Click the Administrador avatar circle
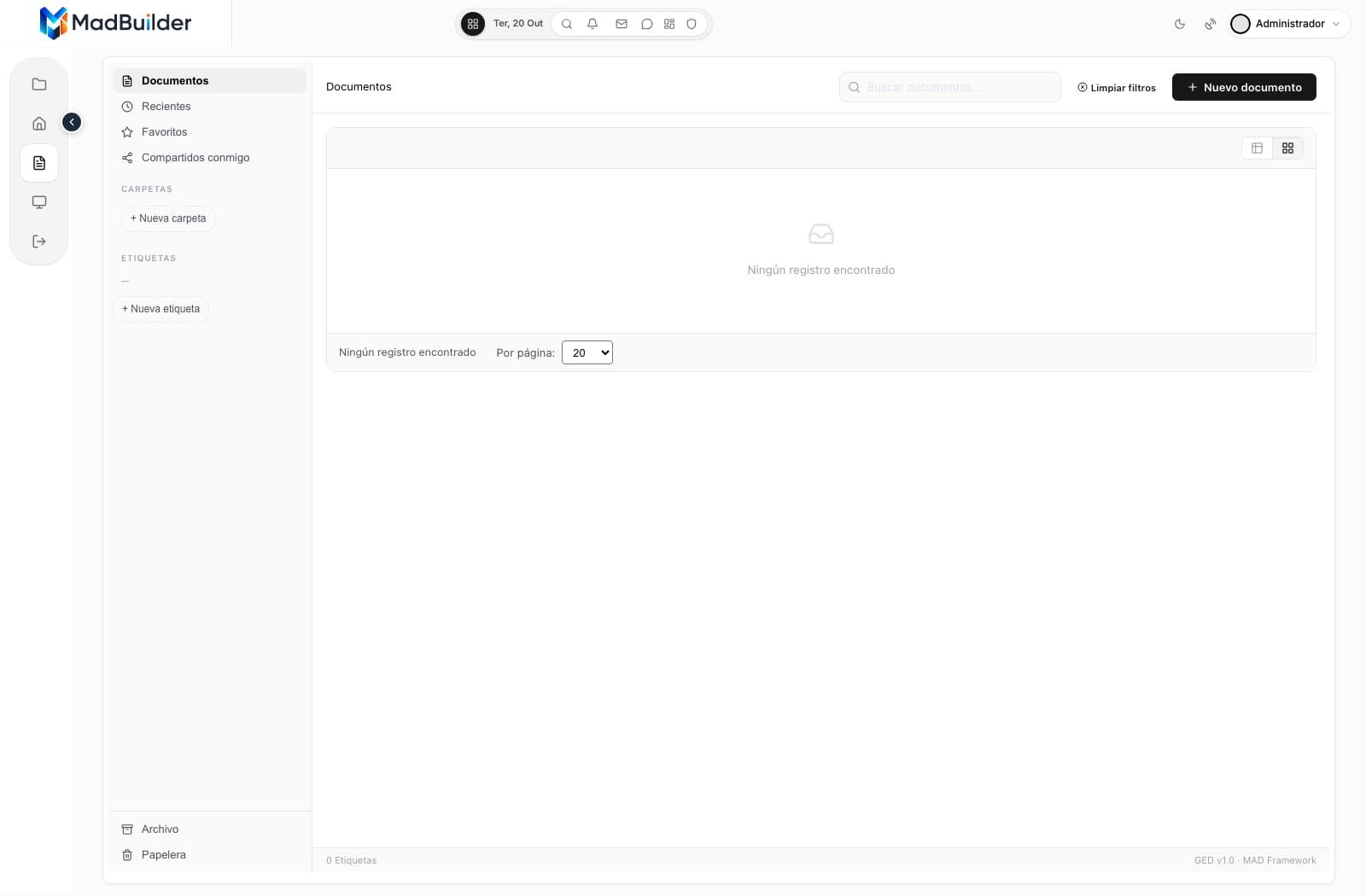This screenshot has width=1366, height=896. coord(1240,24)
